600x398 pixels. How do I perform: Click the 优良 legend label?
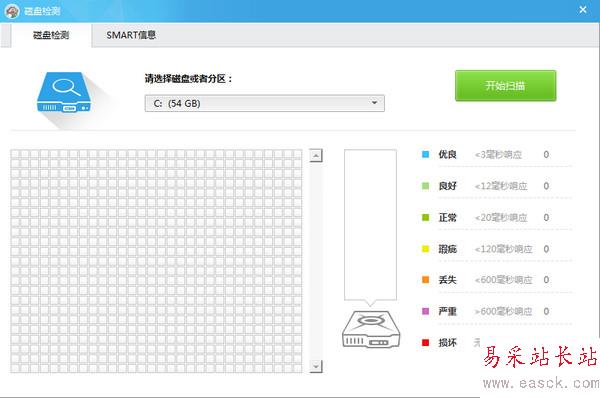click(x=447, y=154)
